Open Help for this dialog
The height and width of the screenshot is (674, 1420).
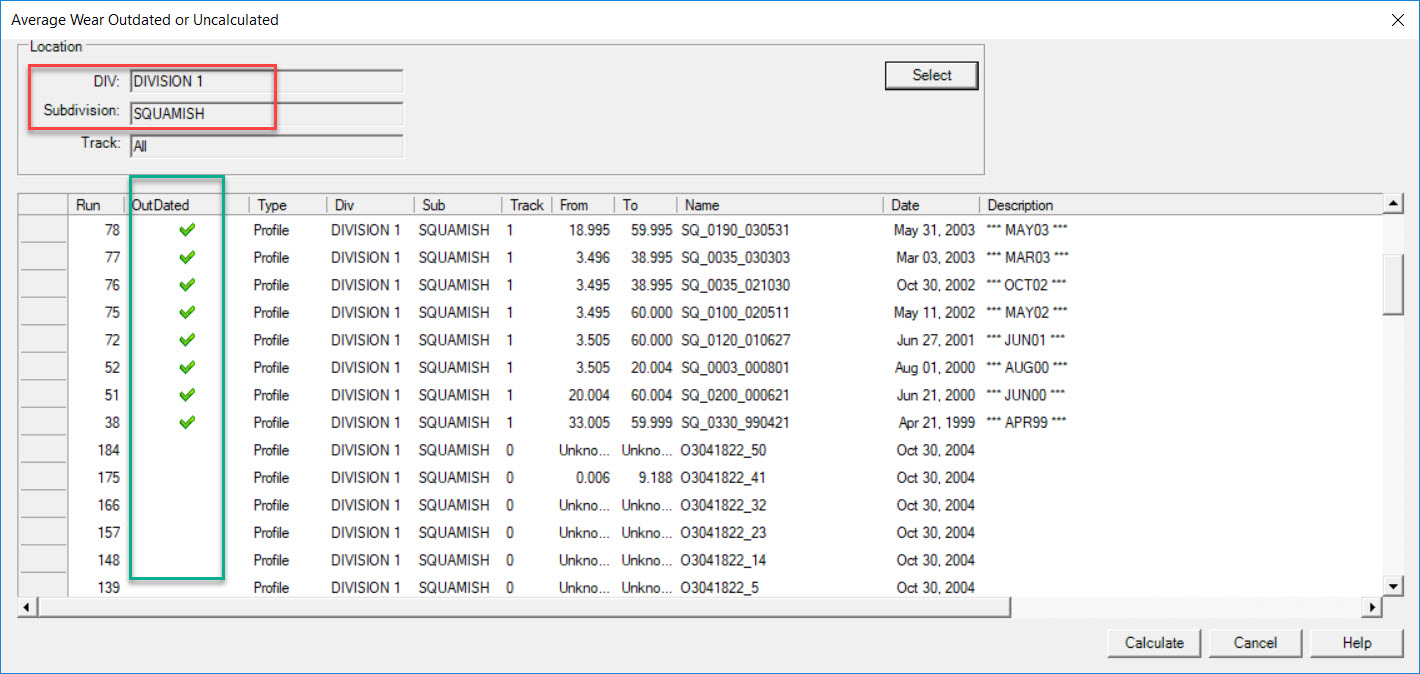(1356, 643)
